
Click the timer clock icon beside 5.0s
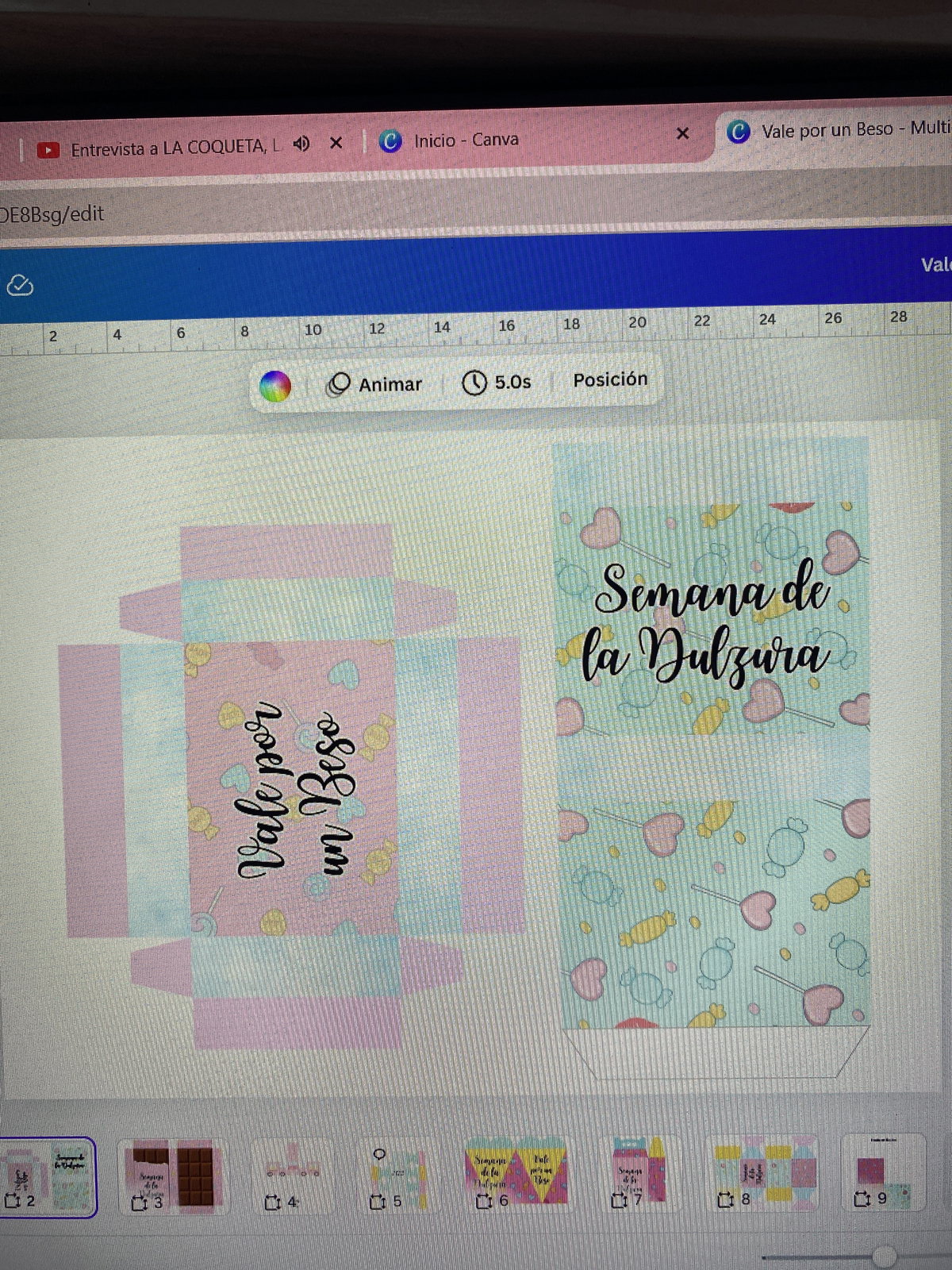tap(474, 383)
